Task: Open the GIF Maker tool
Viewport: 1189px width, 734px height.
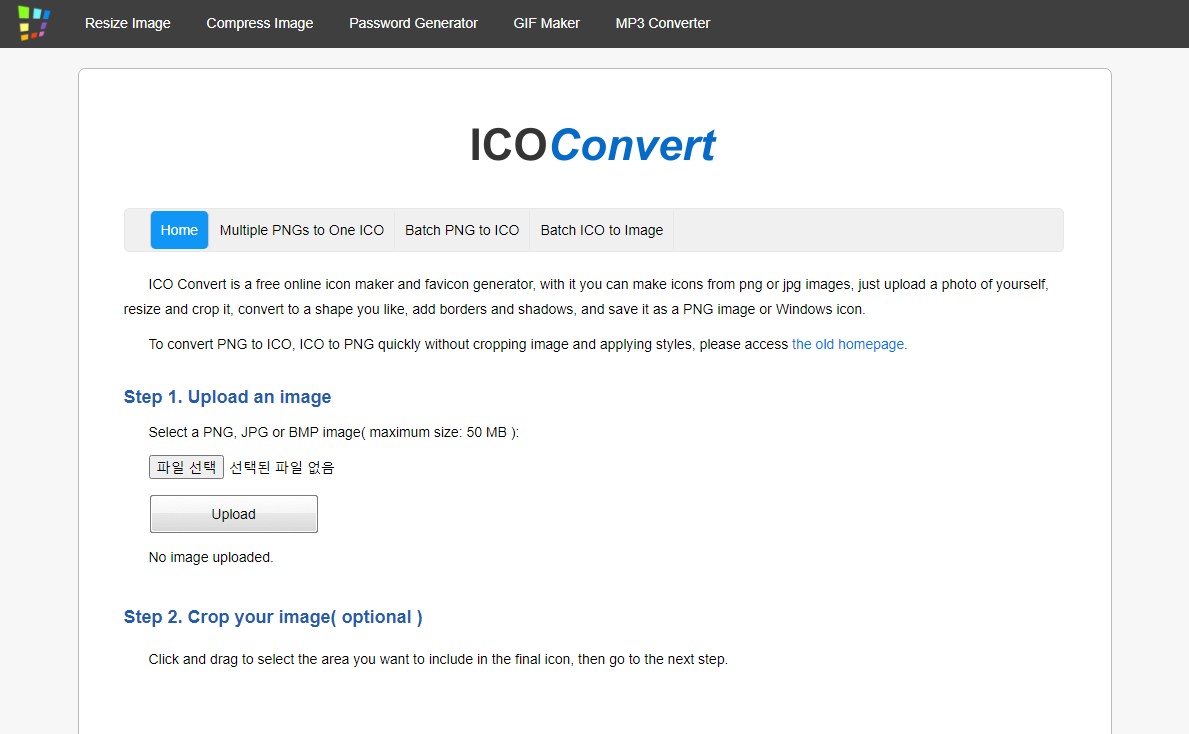Action: click(546, 24)
